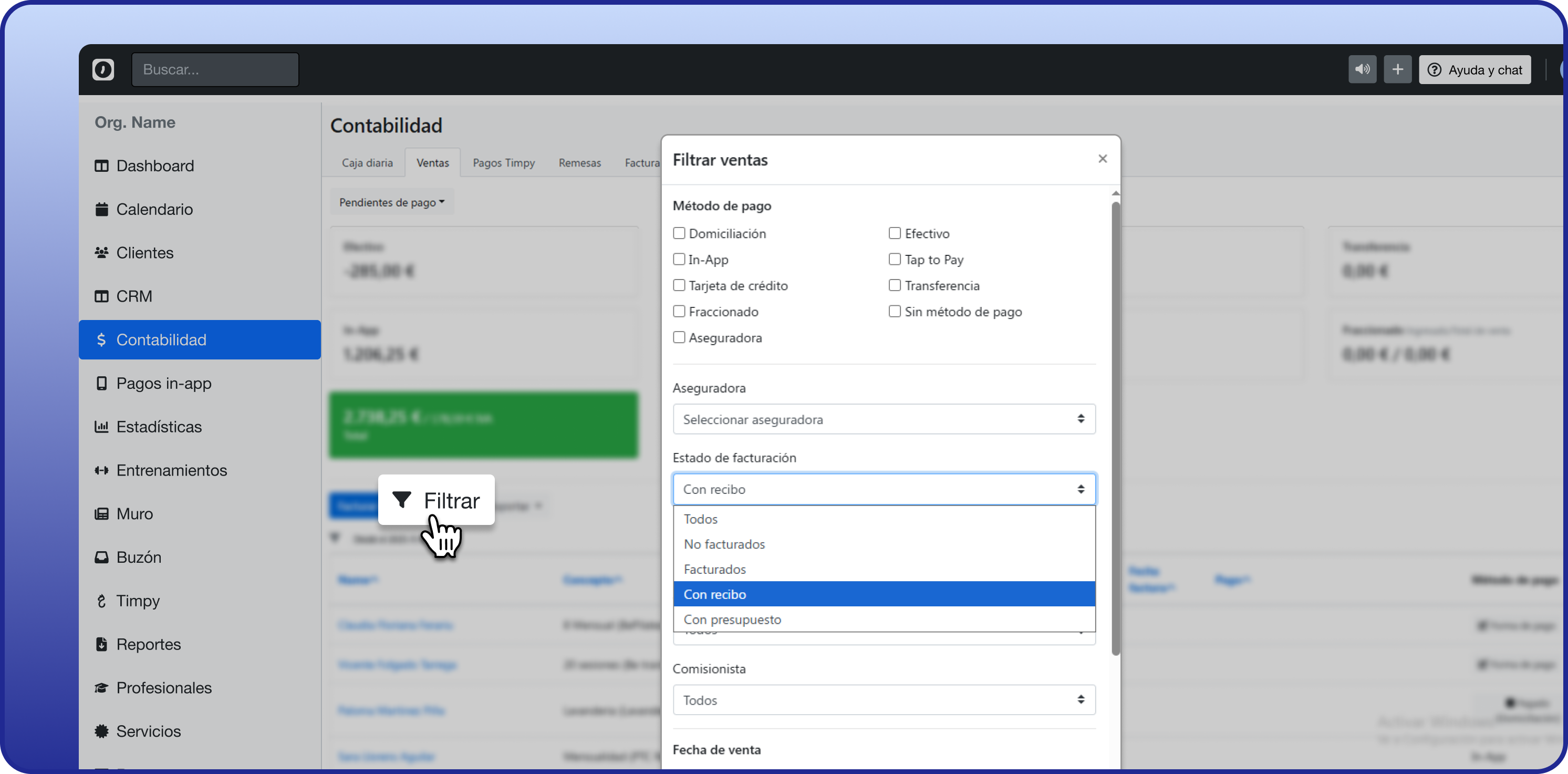The image size is (1568, 774).
Task: Open the Seleccionar aseguradora dropdown
Action: coord(883,419)
